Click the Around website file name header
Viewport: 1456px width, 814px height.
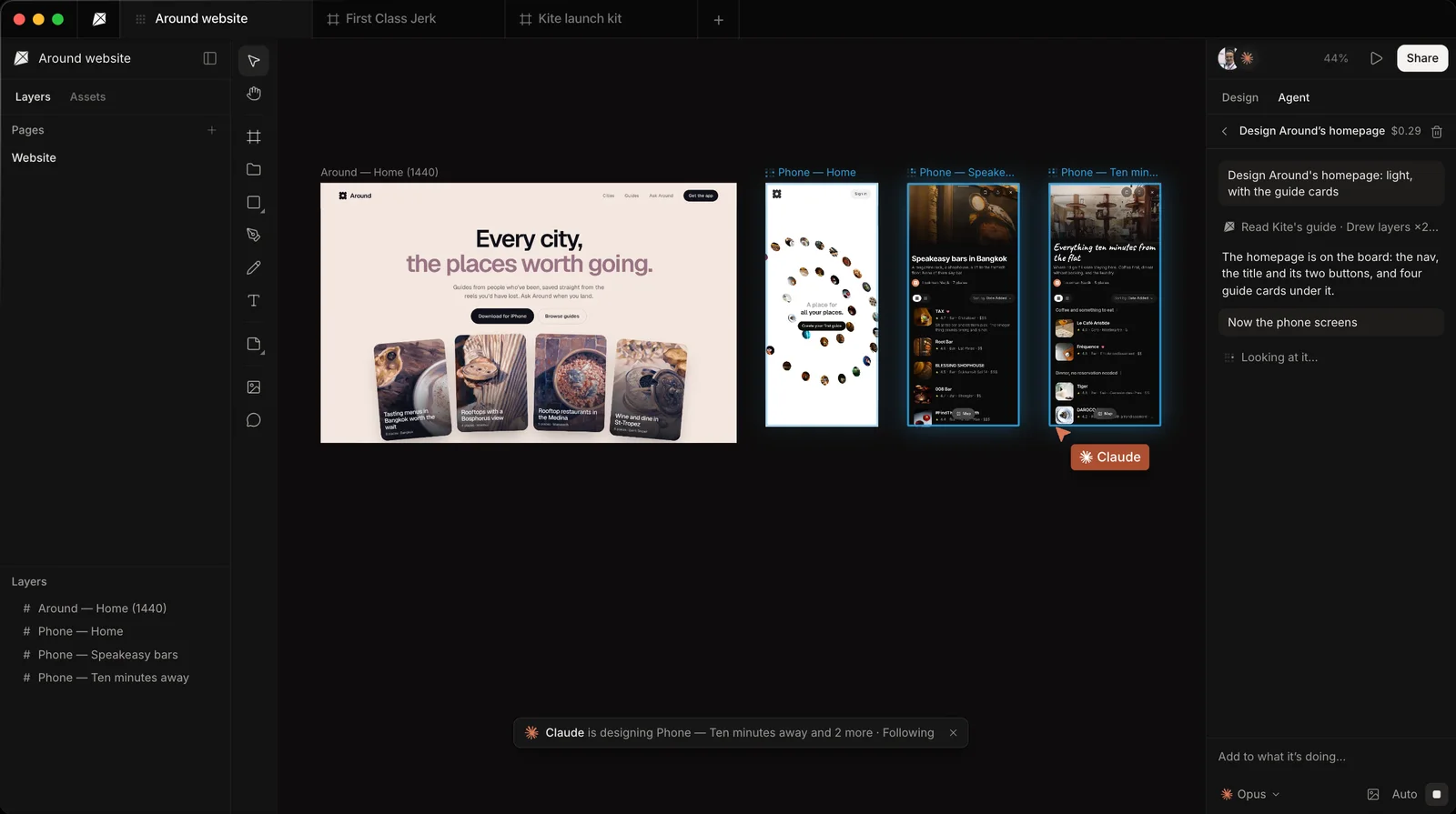(85, 58)
